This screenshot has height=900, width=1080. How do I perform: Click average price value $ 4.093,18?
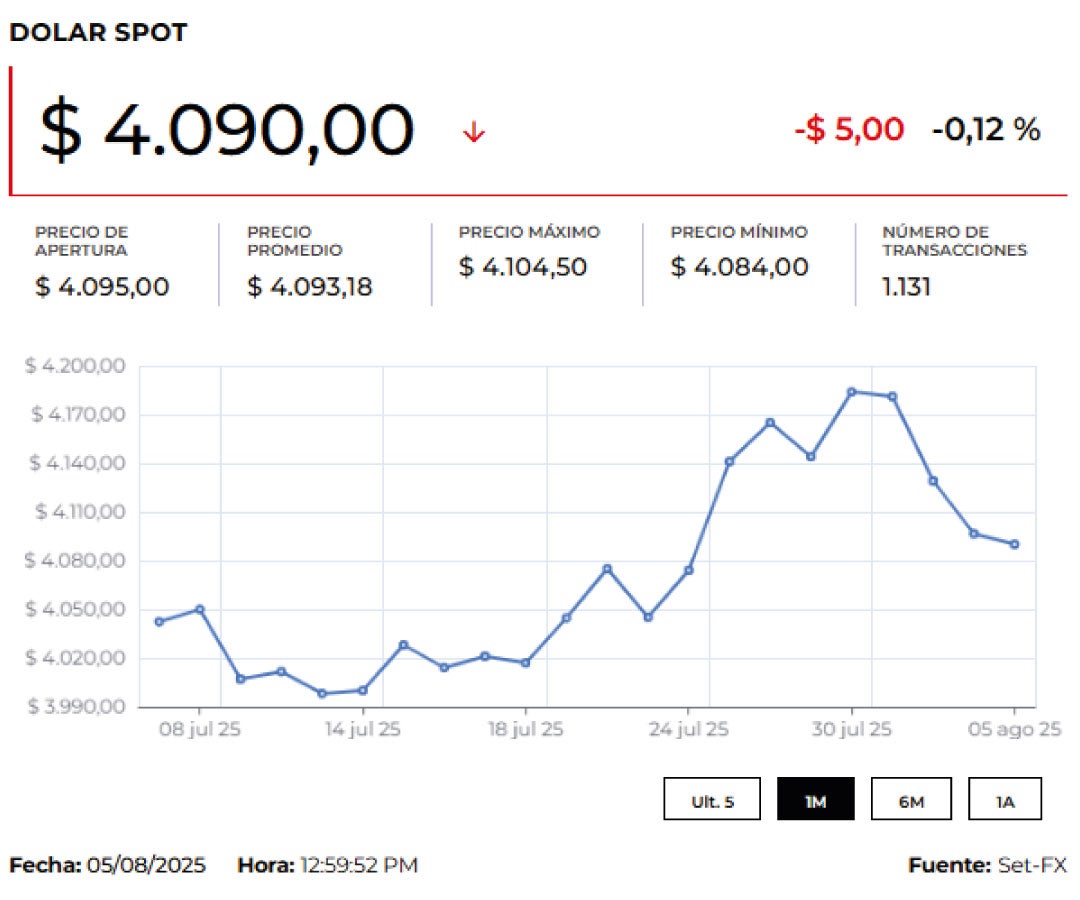coord(309,287)
